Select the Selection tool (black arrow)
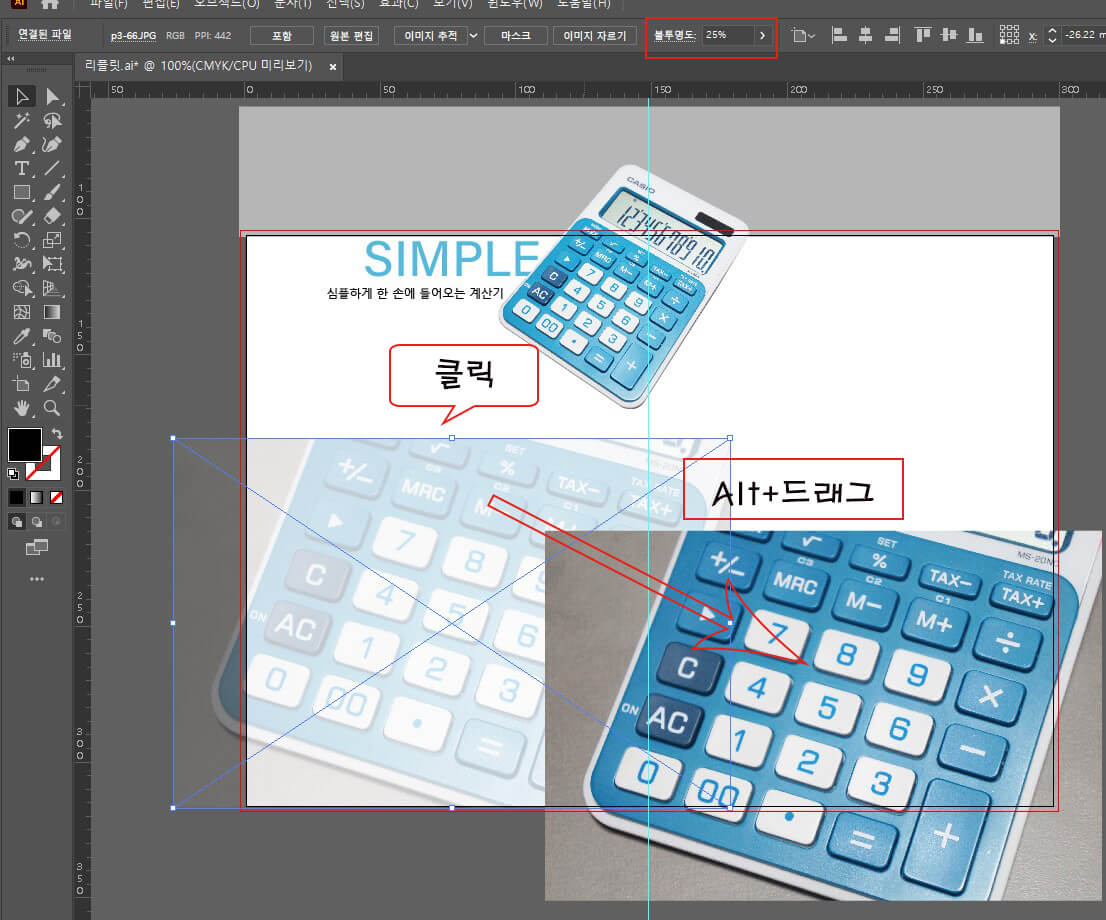The height and width of the screenshot is (920, 1106). (x=22, y=96)
